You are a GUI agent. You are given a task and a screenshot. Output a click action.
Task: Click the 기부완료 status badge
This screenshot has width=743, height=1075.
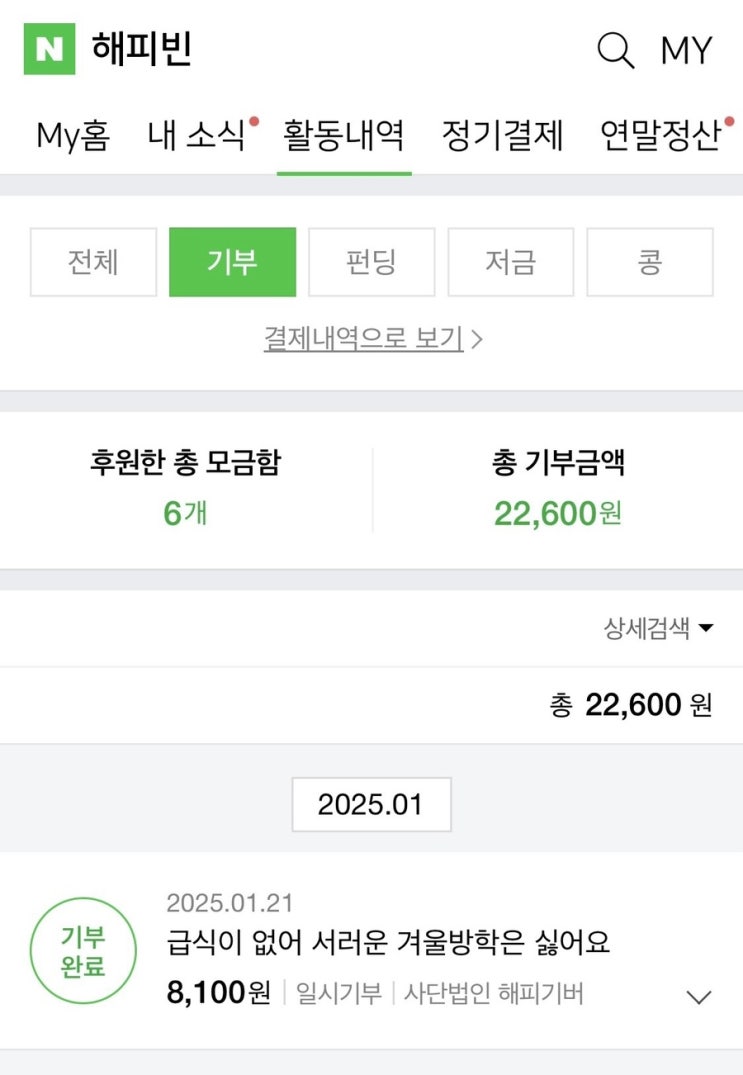point(83,952)
